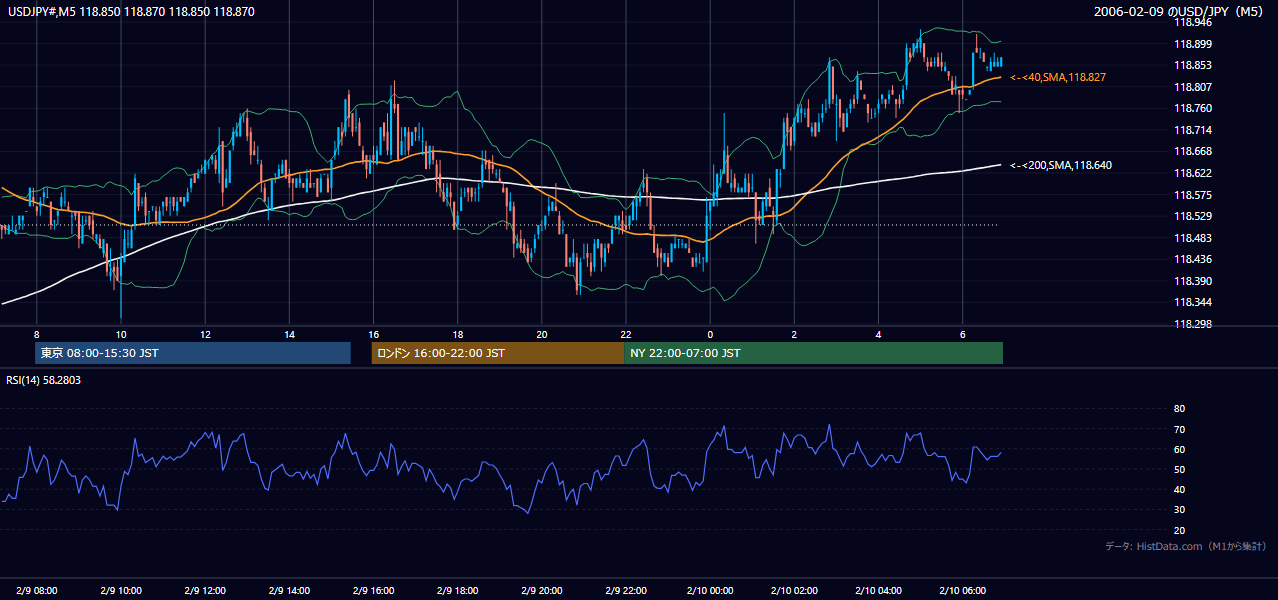Click the 2/9 20:00 bottom time label

pyautogui.click(x=541, y=590)
